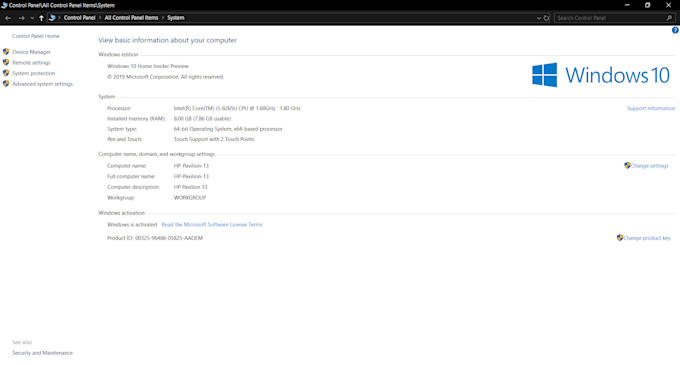Viewport: 680px width, 365px height.
Task: Open the recent locations dropdown arrow
Action: [x=32, y=18]
